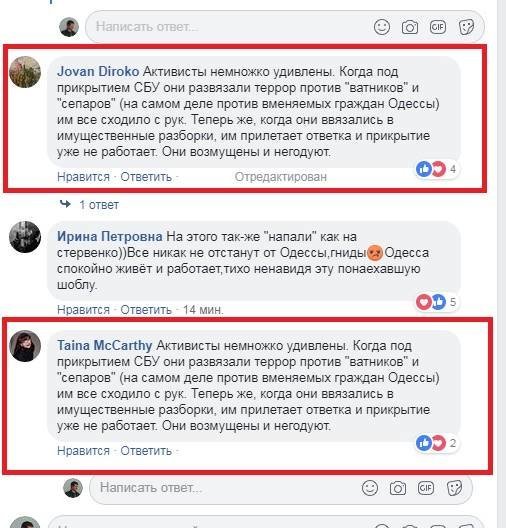Expand the '1 ответ' reply thread
The image size is (506, 528).
click(x=99, y=205)
